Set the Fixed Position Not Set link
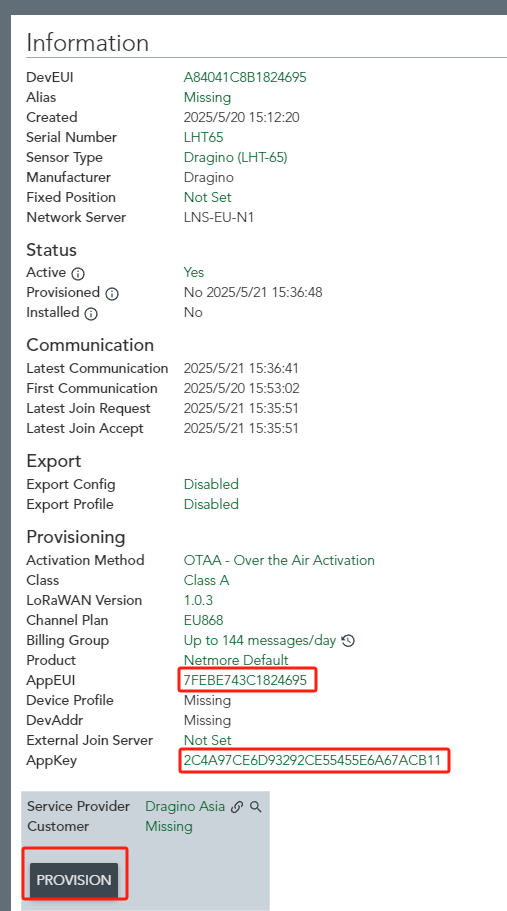Image resolution: width=507 pixels, height=911 pixels. pyautogui.click(x=207, y=198)
